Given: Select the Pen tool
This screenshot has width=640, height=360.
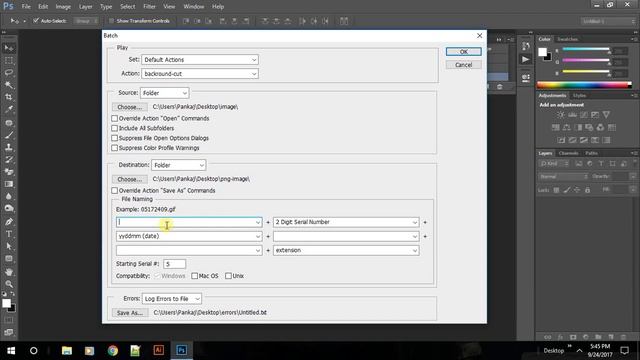Looking at the screenshot, I should point(9,222).
